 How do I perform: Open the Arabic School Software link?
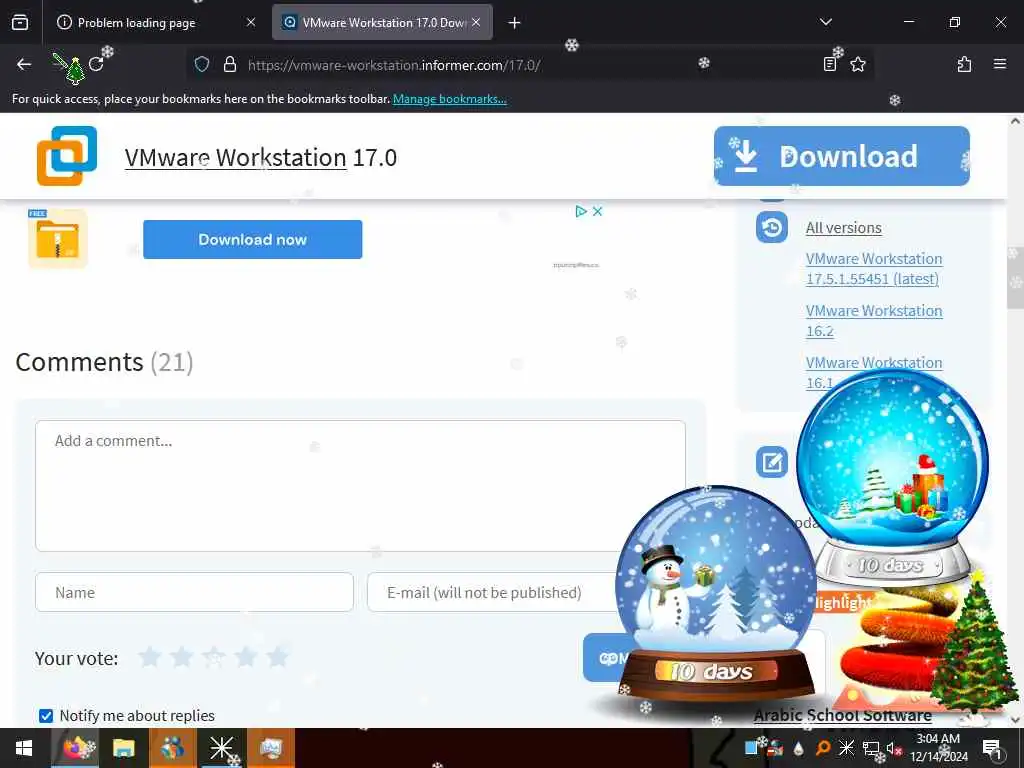coord(842,715)
